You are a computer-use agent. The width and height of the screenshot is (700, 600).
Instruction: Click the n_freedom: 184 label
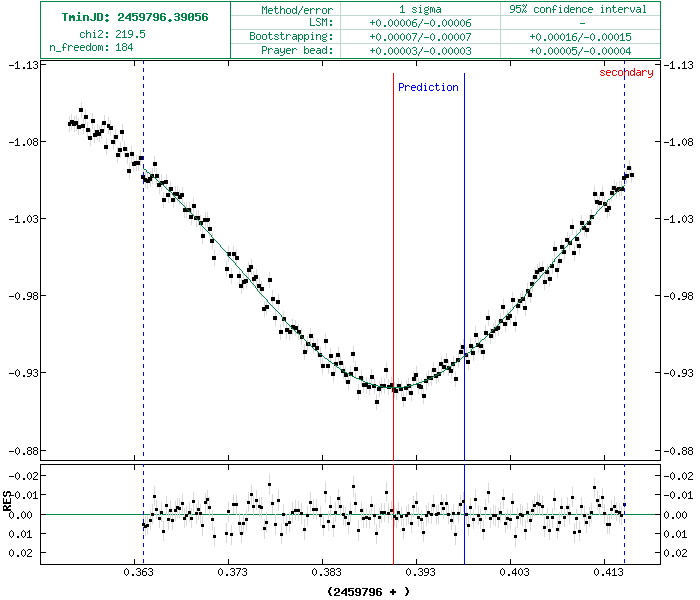tap(91, 46)
